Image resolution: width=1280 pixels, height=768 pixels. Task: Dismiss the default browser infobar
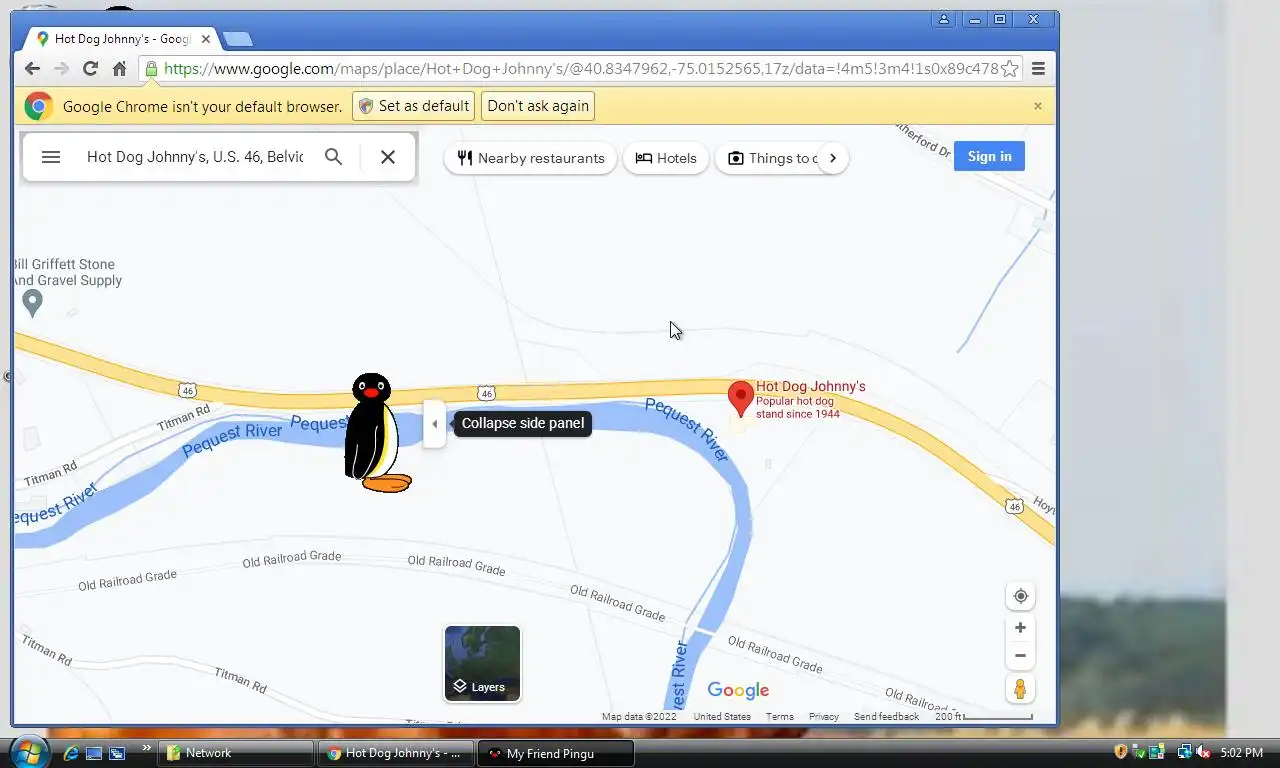(x=1038, y=106)
